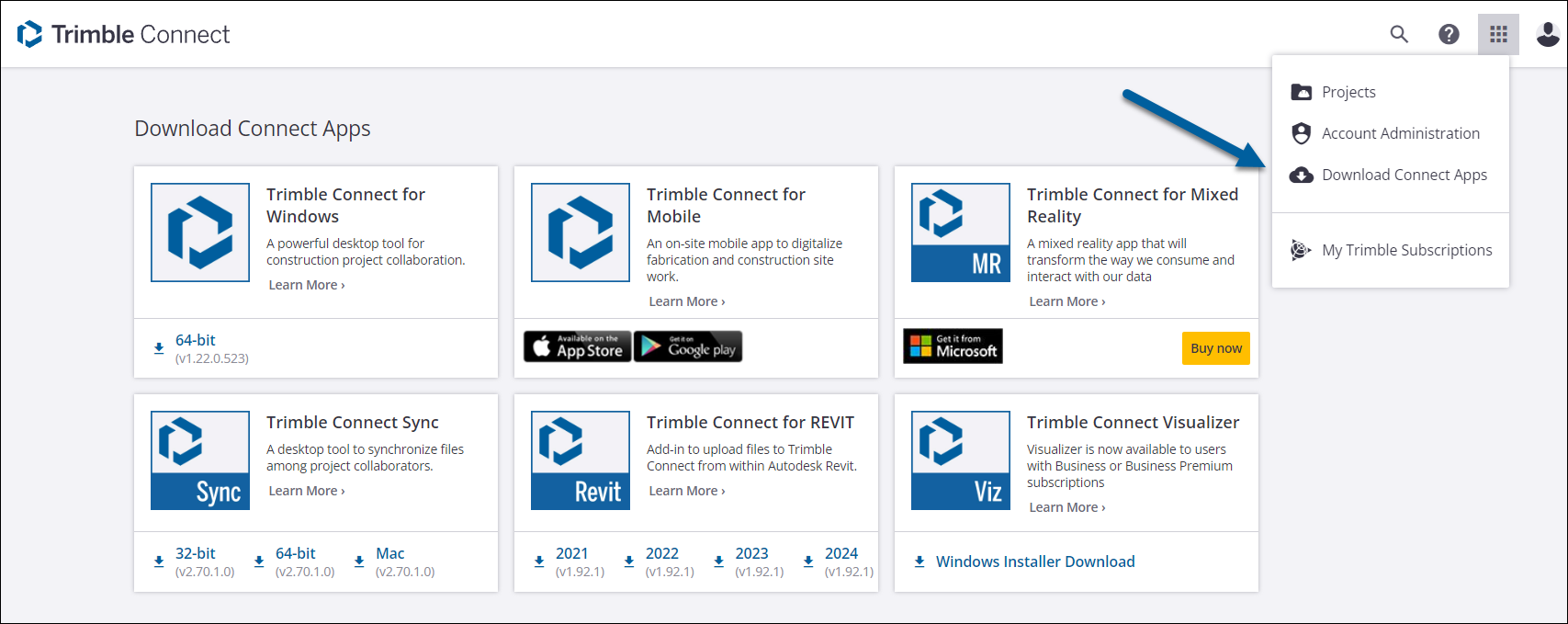Learn More about Trimble Connect for Mobile

[687, 301]
